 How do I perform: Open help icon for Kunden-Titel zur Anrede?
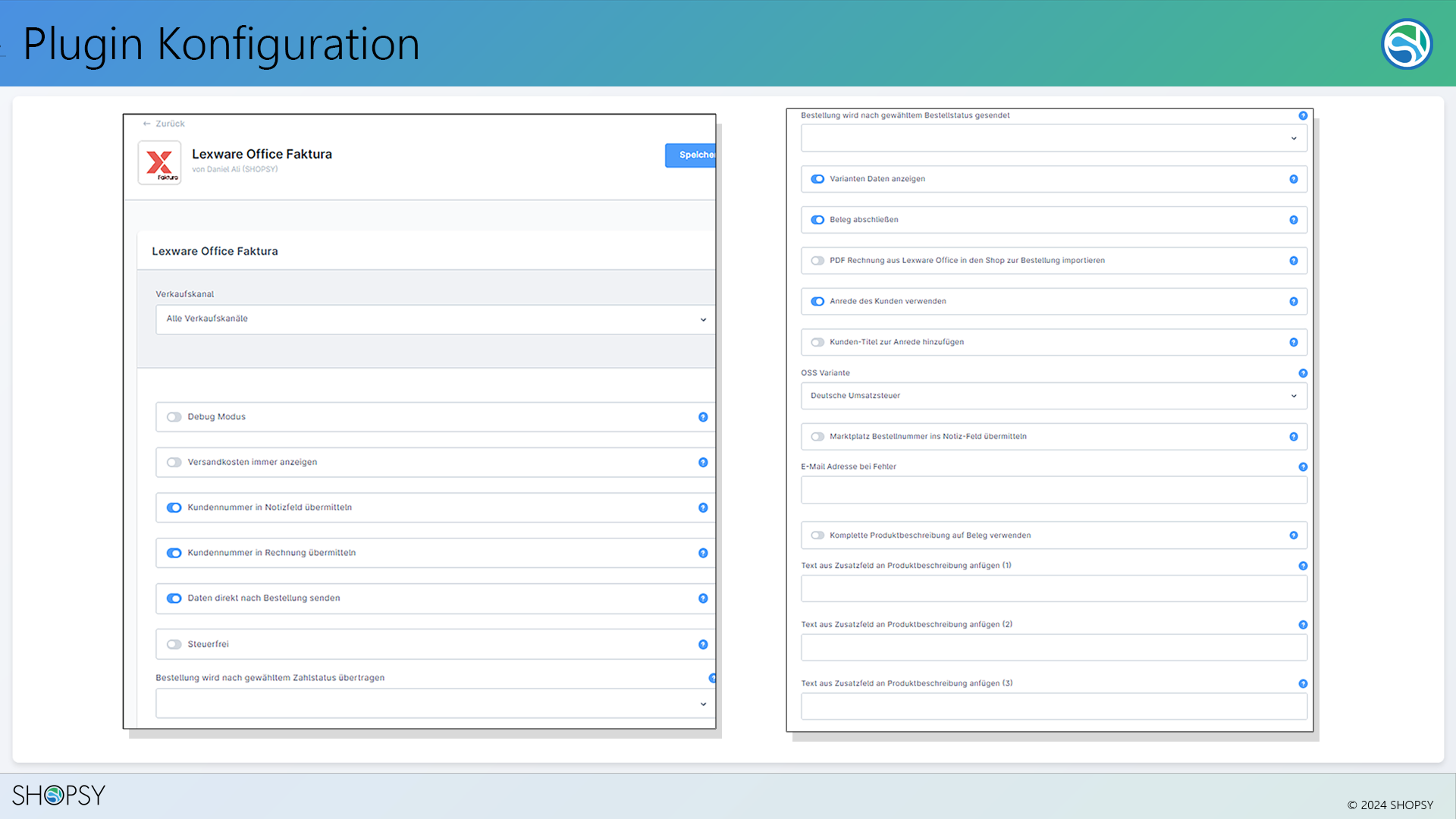click(x=1294, y=343)
